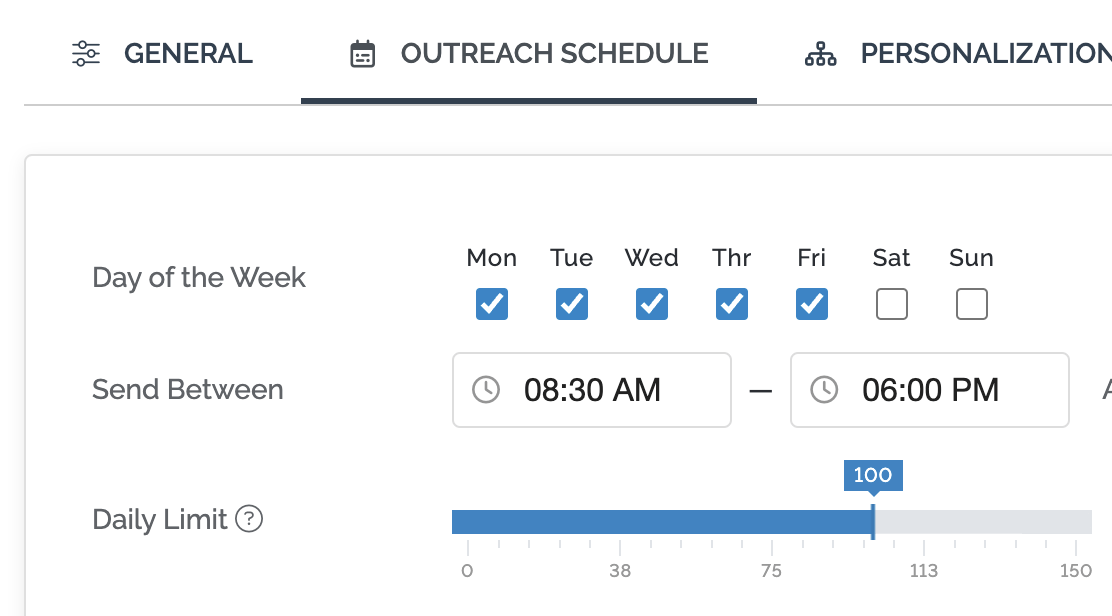Click the clock icon in the start time field
Screen dimensions: 1112x616
point(487,390)
